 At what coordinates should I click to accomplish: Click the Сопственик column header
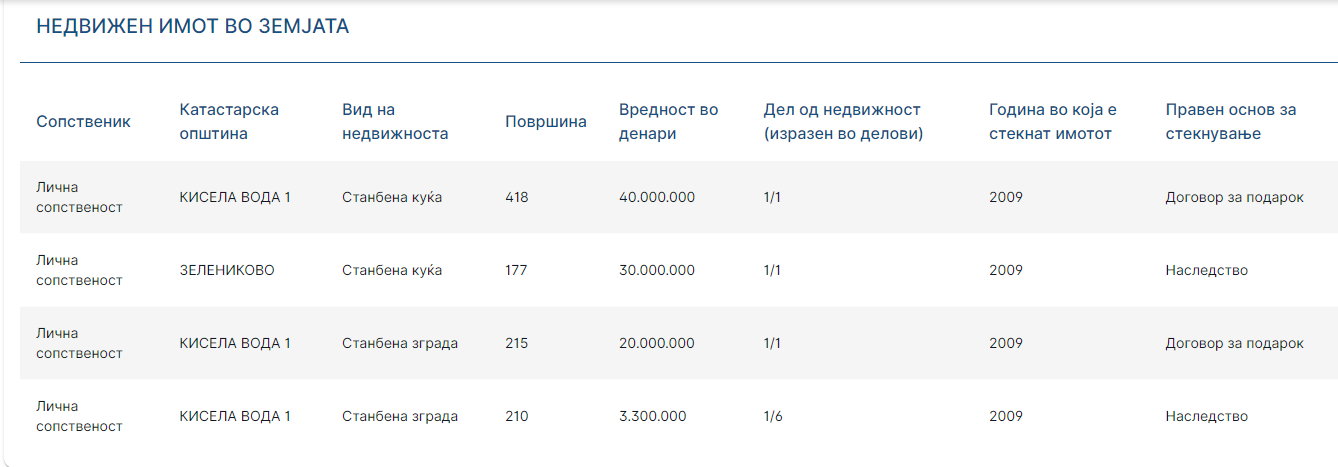click(83, 121)
